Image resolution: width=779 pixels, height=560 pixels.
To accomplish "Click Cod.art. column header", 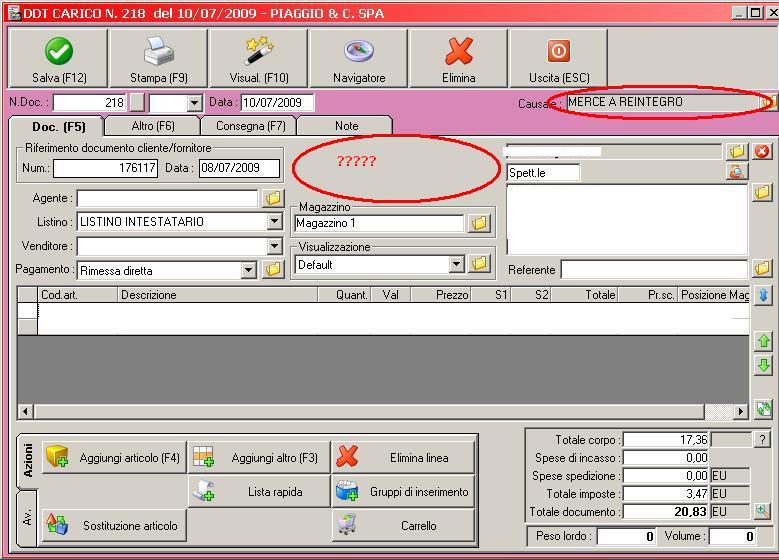I will 78,295.
